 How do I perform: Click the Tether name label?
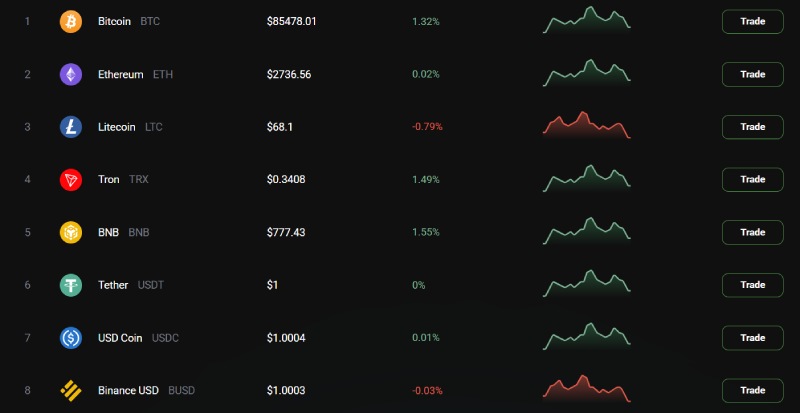113,285
